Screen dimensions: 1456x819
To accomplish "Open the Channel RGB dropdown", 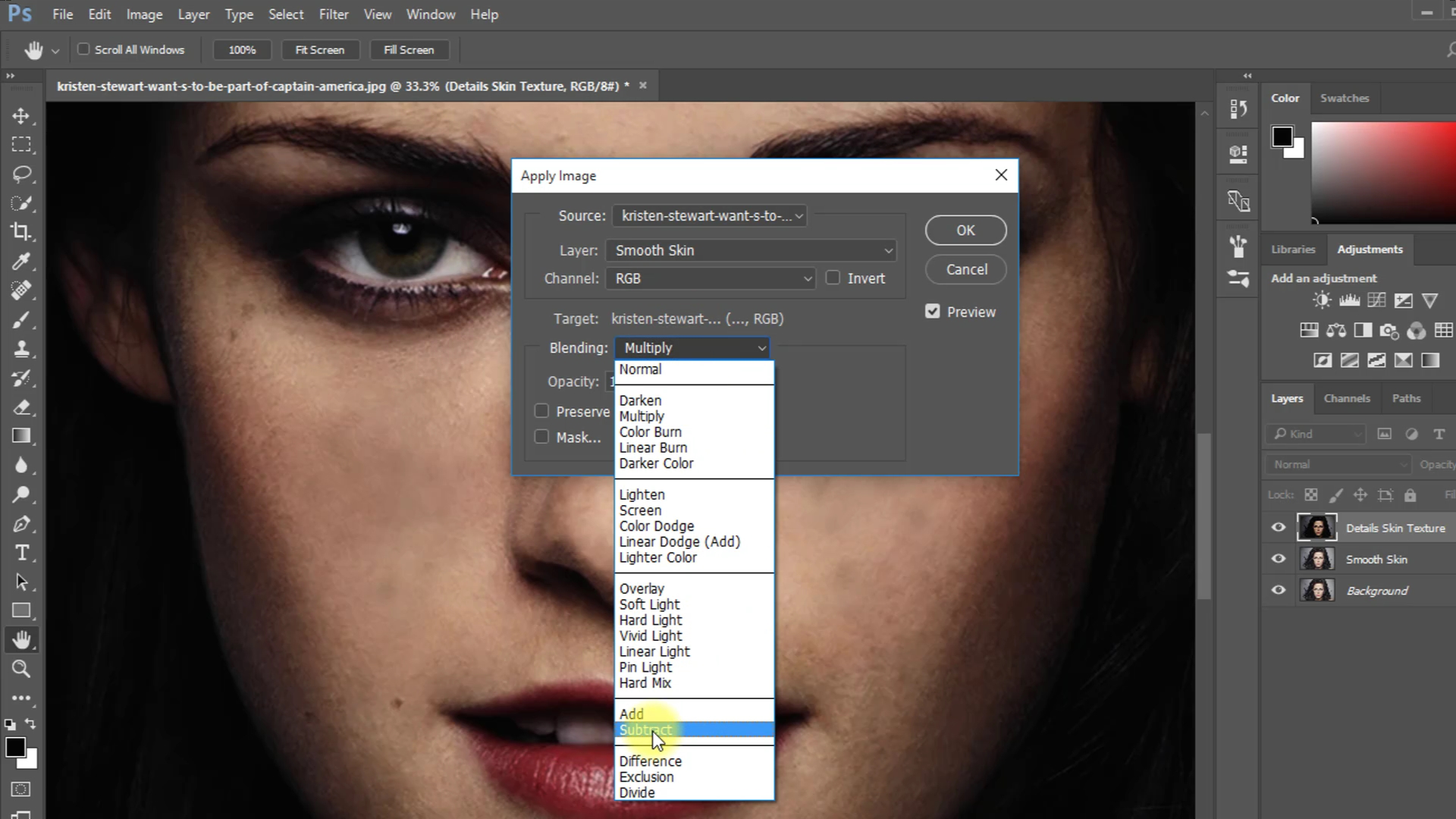I will (x=710, y=278).
